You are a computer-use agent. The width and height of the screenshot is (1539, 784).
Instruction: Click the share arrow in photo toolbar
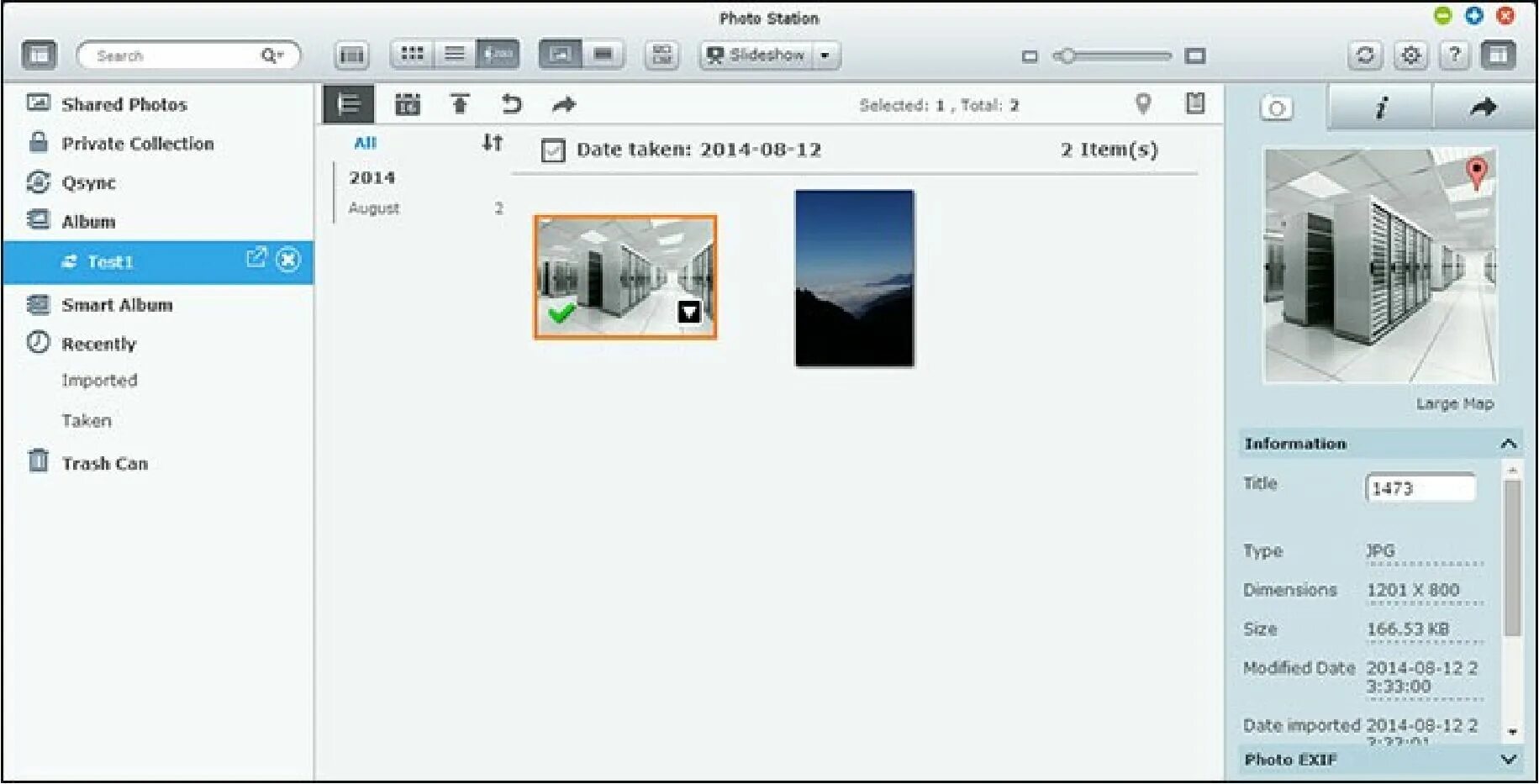tap(564, 104)
